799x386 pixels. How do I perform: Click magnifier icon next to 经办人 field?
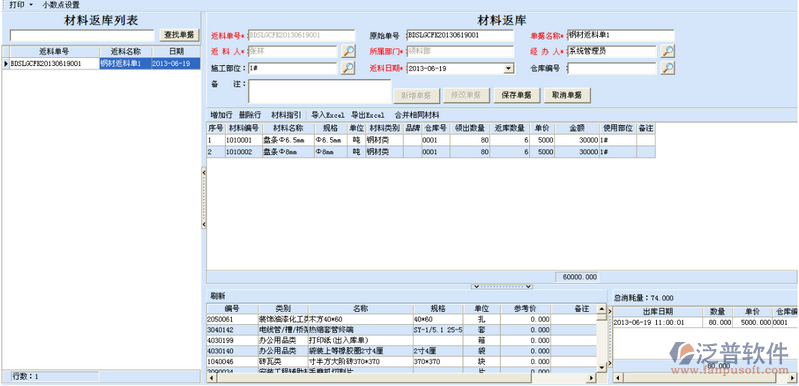point(668,51)
